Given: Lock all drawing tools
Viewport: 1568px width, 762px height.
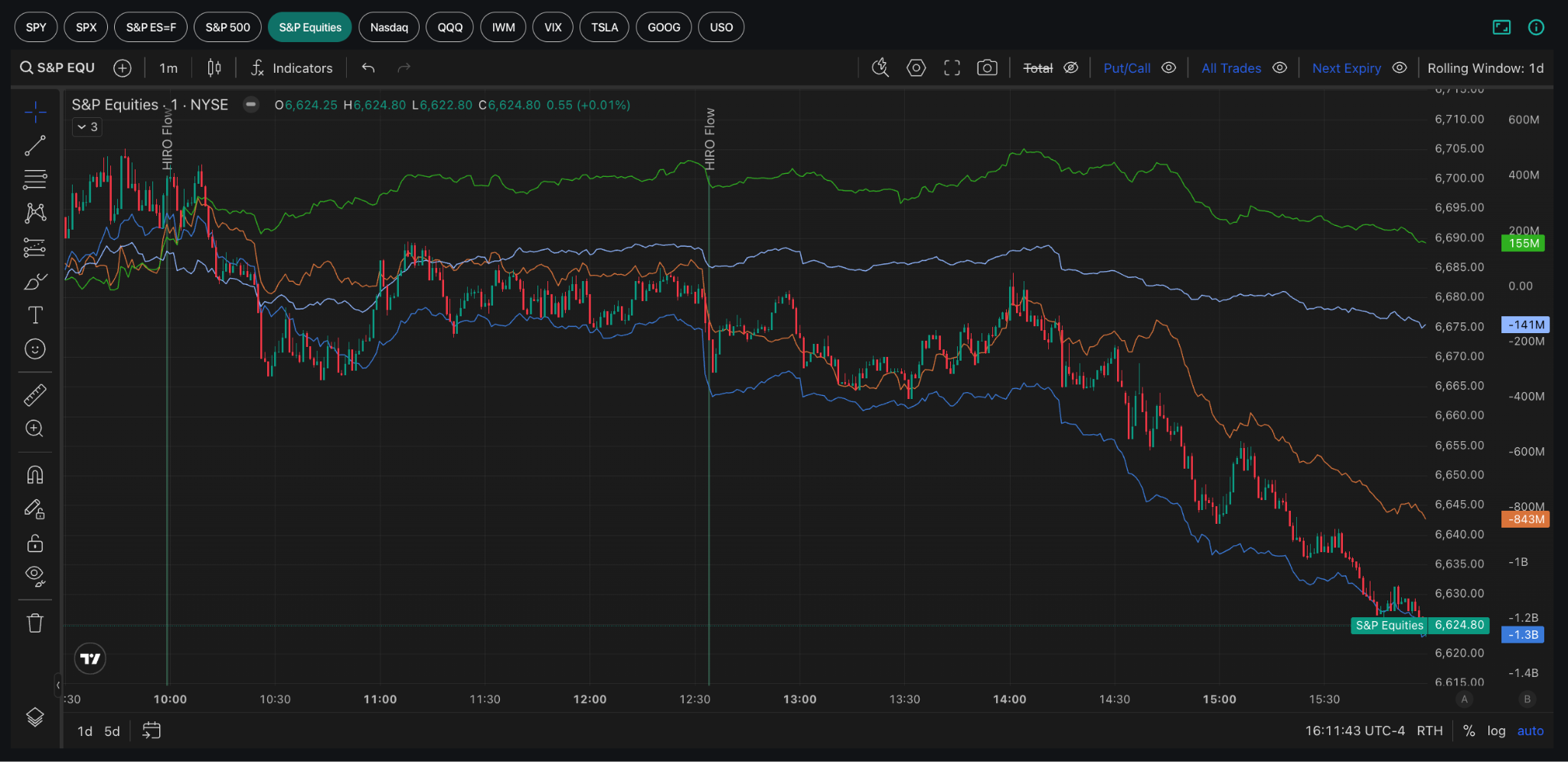Looking at the screenshot, I should click(34, 543).
